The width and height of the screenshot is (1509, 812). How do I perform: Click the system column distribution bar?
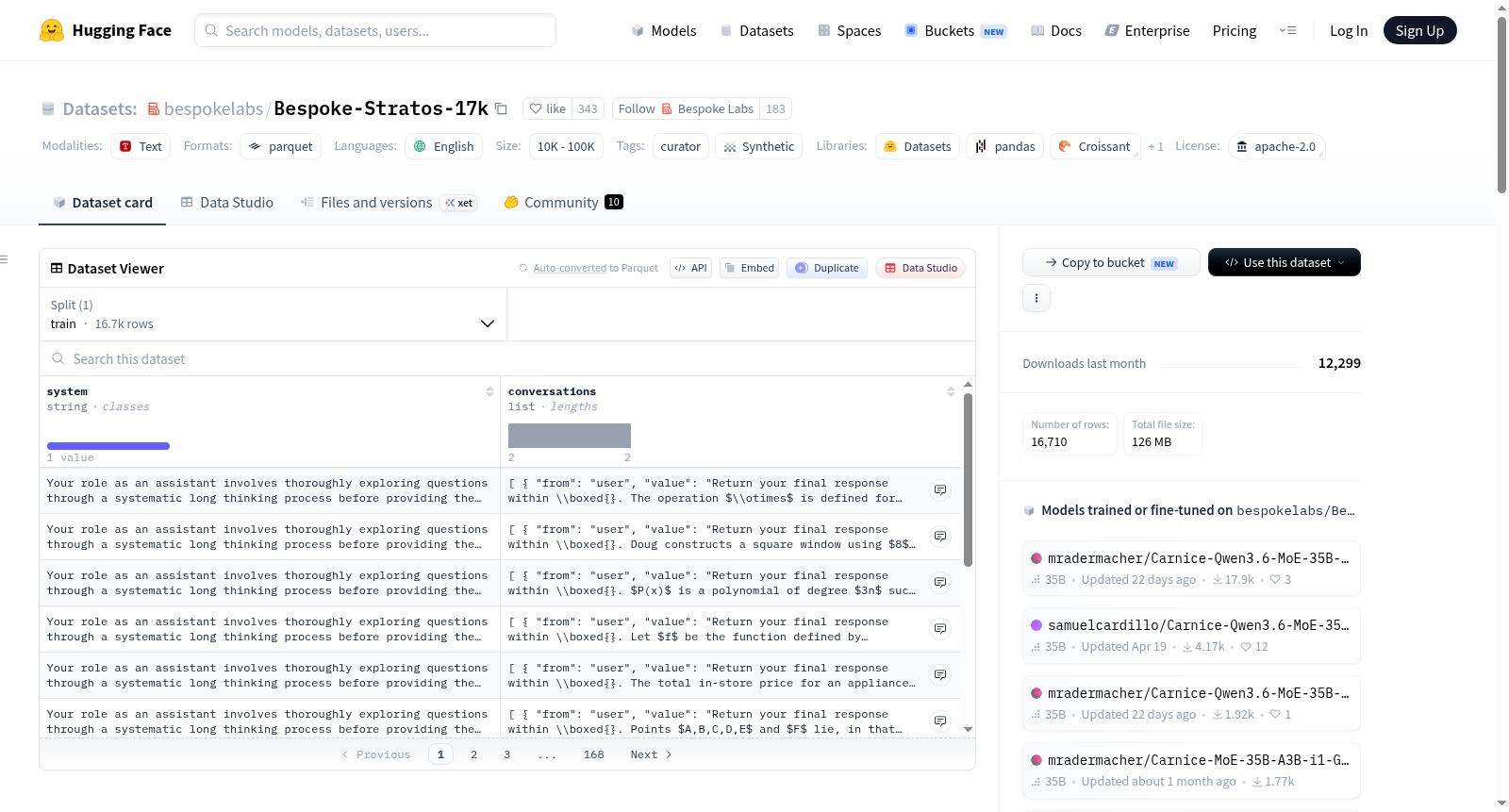coord(108,446)
